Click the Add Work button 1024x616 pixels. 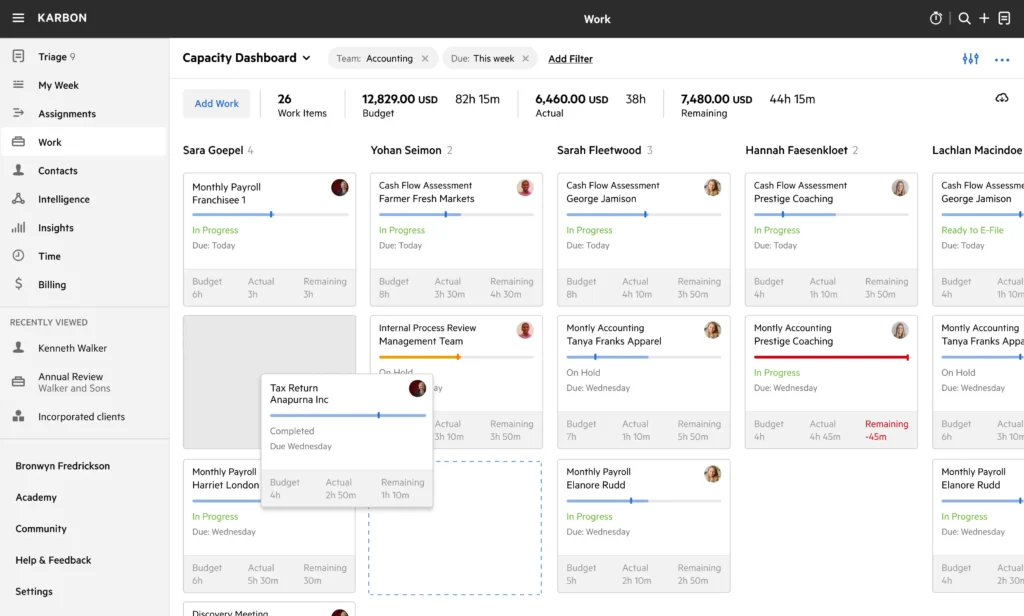pos(216,103)
